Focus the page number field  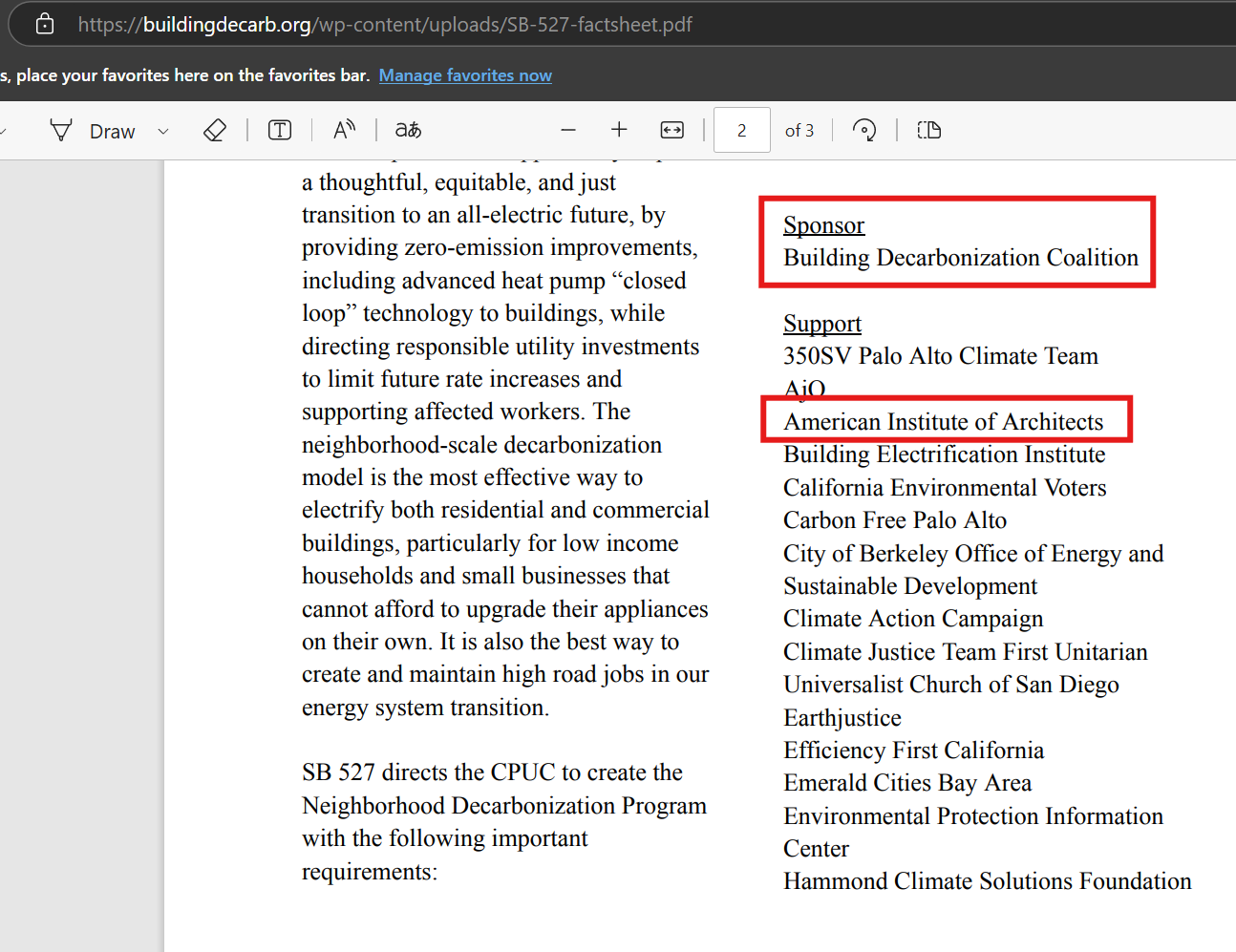[742, 130]
